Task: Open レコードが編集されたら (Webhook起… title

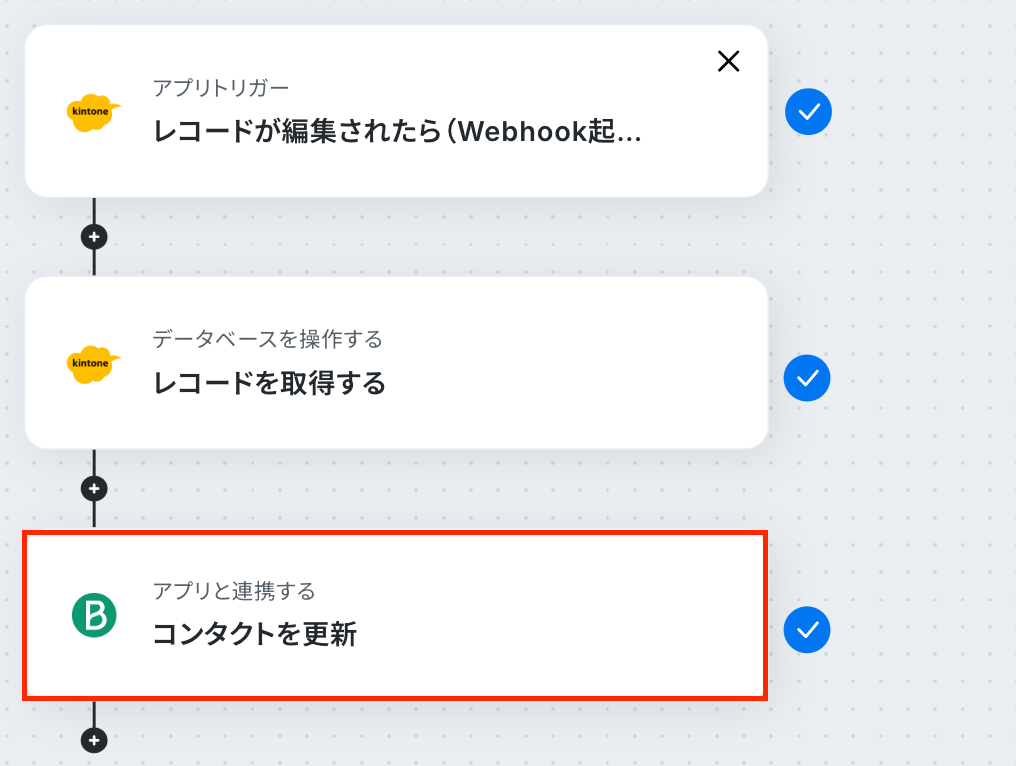Action: (397, 132)
